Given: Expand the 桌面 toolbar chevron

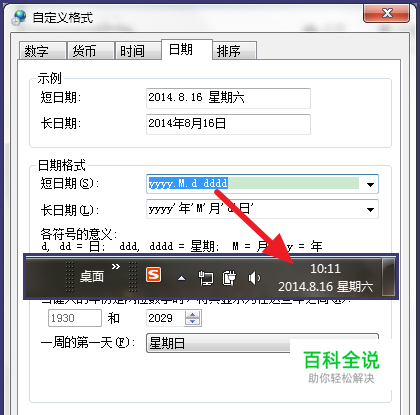Looking at the screenshot, I should (x=116, y=267).
